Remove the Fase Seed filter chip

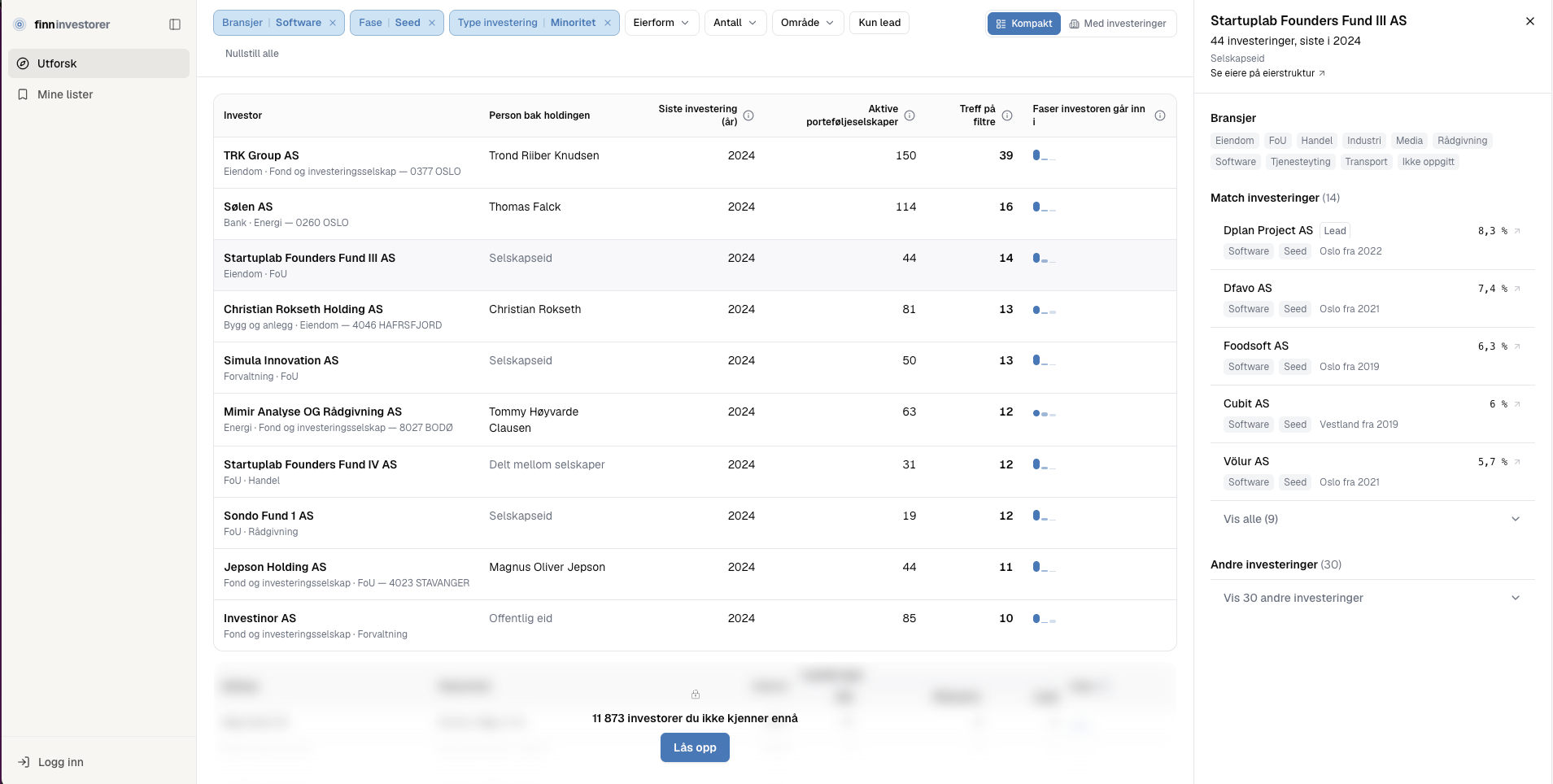432,23
